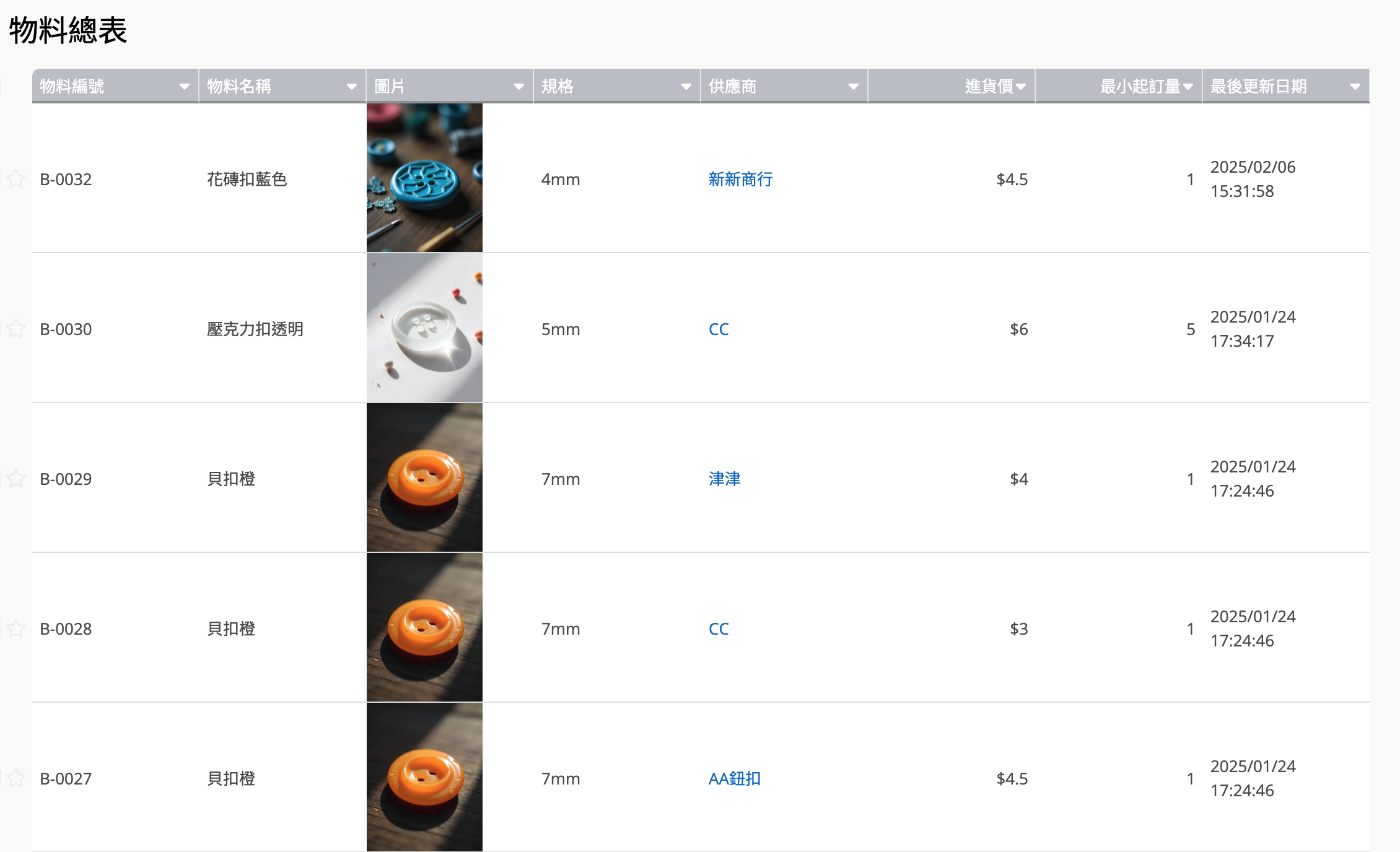The image size is (1400, 852).
Task: Expand 物料名稱 column filter arrow
Action: [x=351, y=87]
